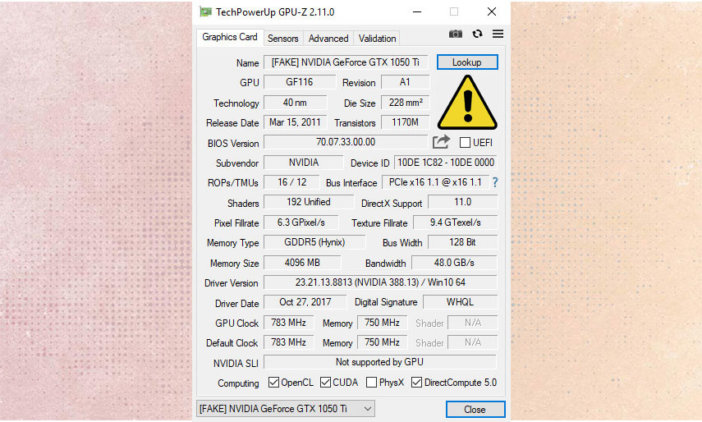
Task: Click the Revision field showing A1
Action: click(405, 82)
